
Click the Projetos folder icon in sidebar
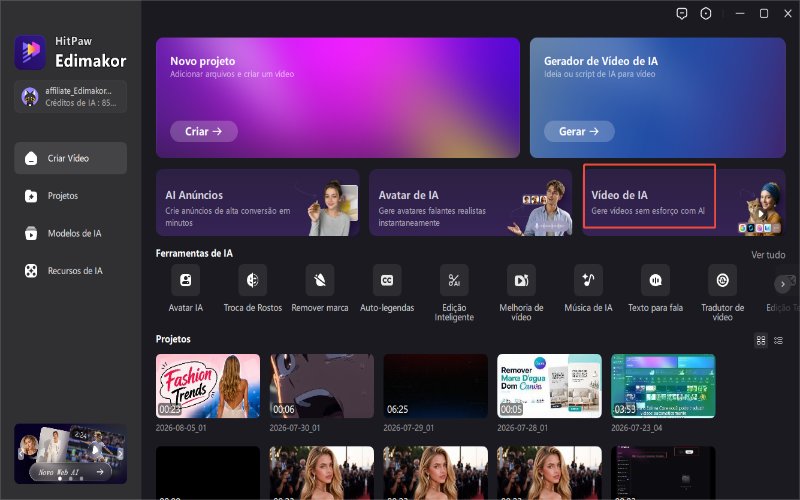[x=31, y=196]
